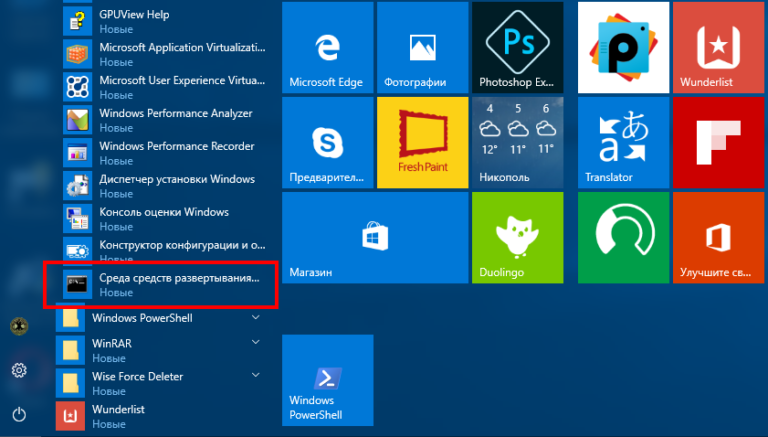Launch the Duolingo tile

518,238
